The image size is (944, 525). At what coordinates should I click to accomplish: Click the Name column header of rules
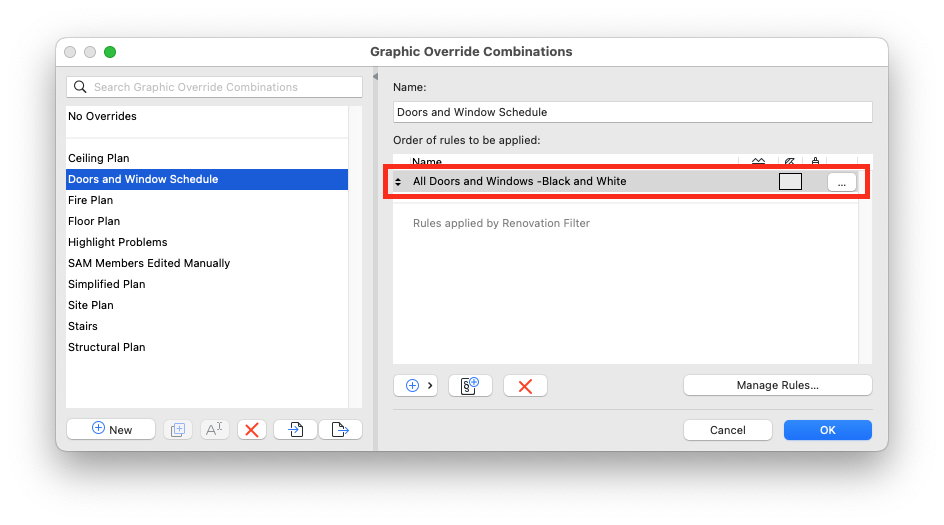(426, 161)
